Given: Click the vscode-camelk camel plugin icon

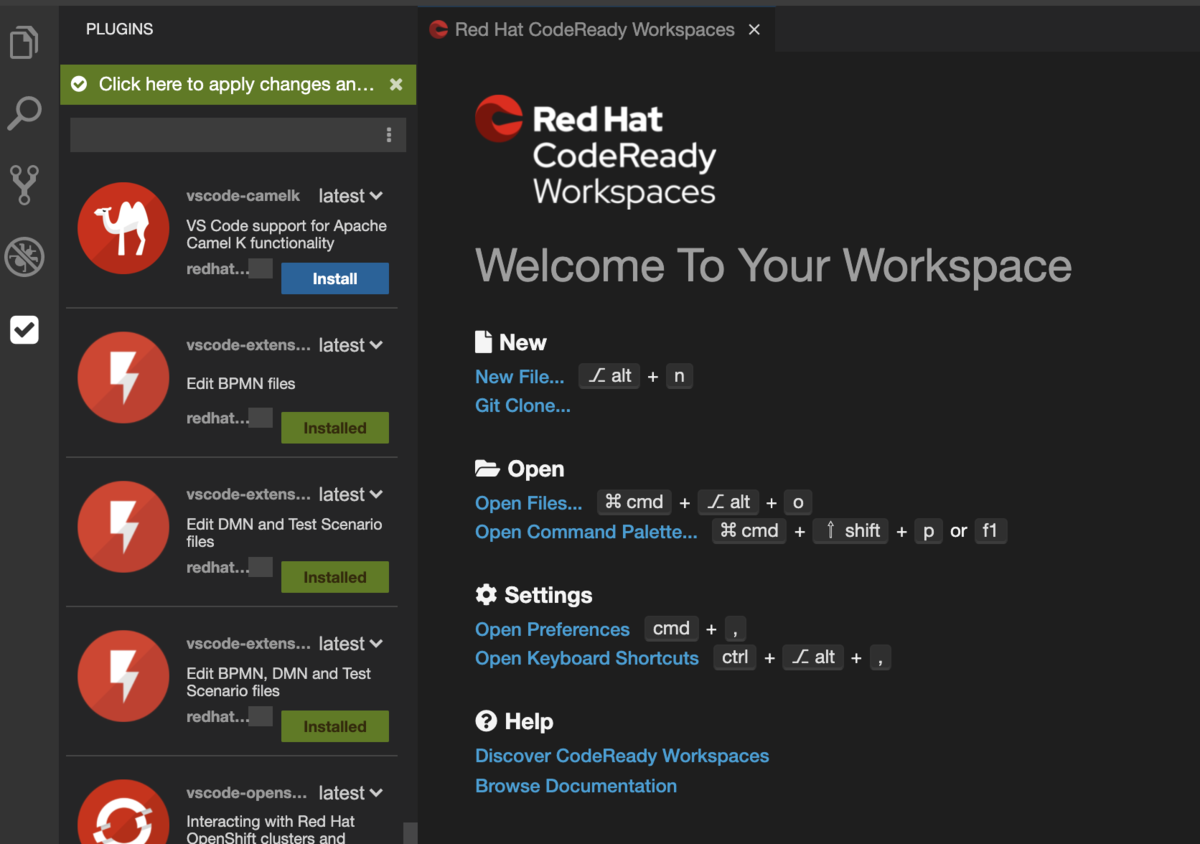Looking at the screenshot, I should [123, 228].
